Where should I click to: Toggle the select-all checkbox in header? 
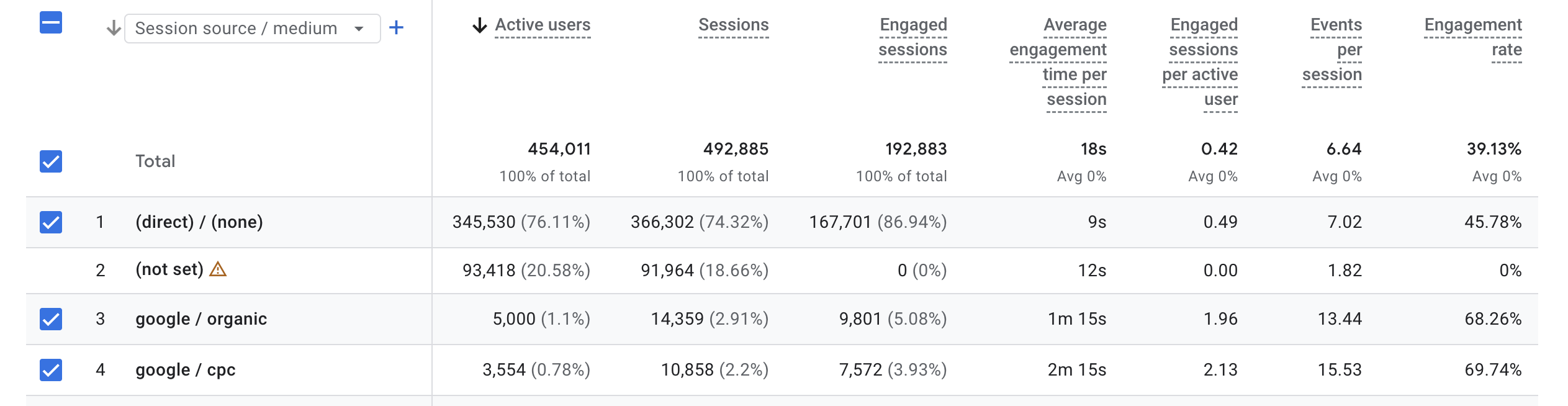click(51, 23)
